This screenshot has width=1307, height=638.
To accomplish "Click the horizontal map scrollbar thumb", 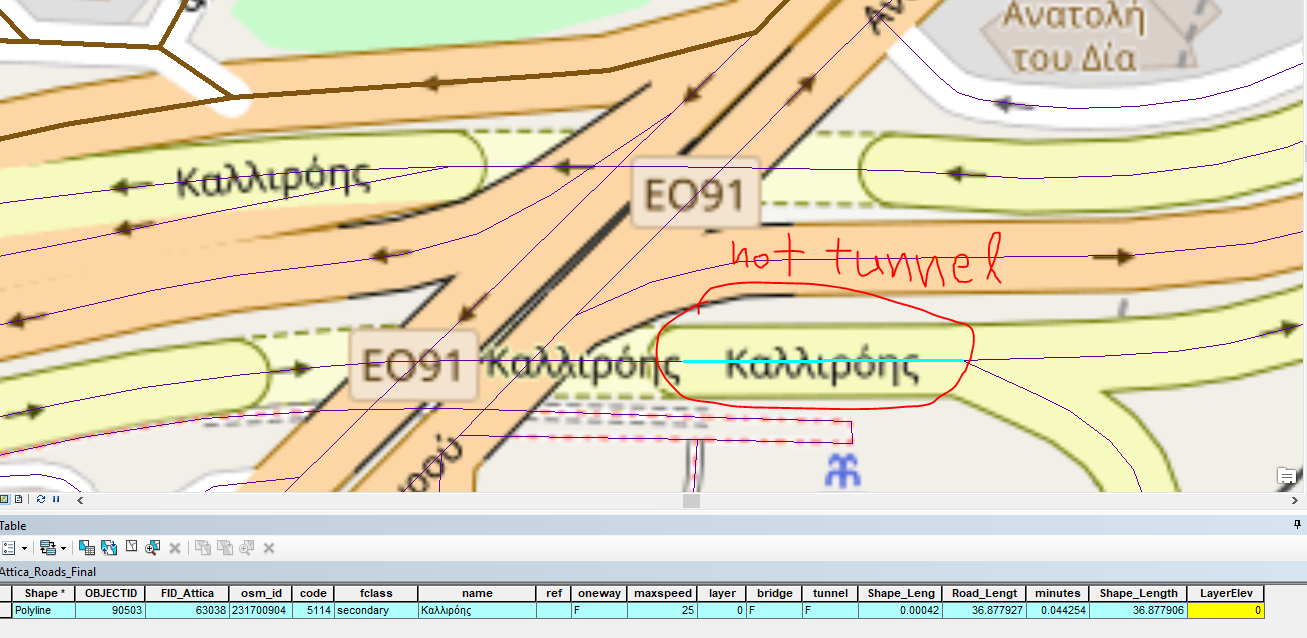I will coord(691,500).
